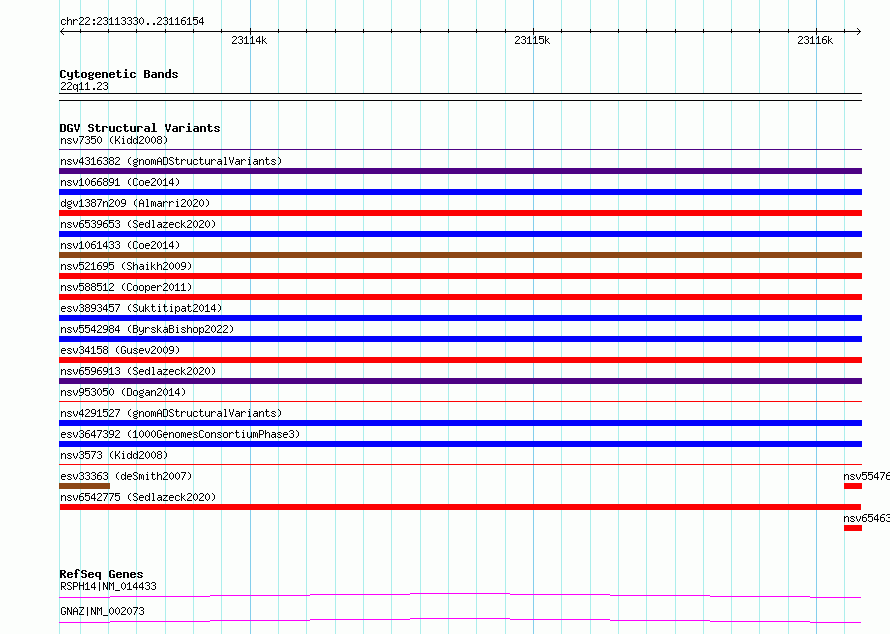Select the DGV Structural Variants track title
The width and height of the screenshot is (890, 634).
pyautogui.click(x=140, y=128)
